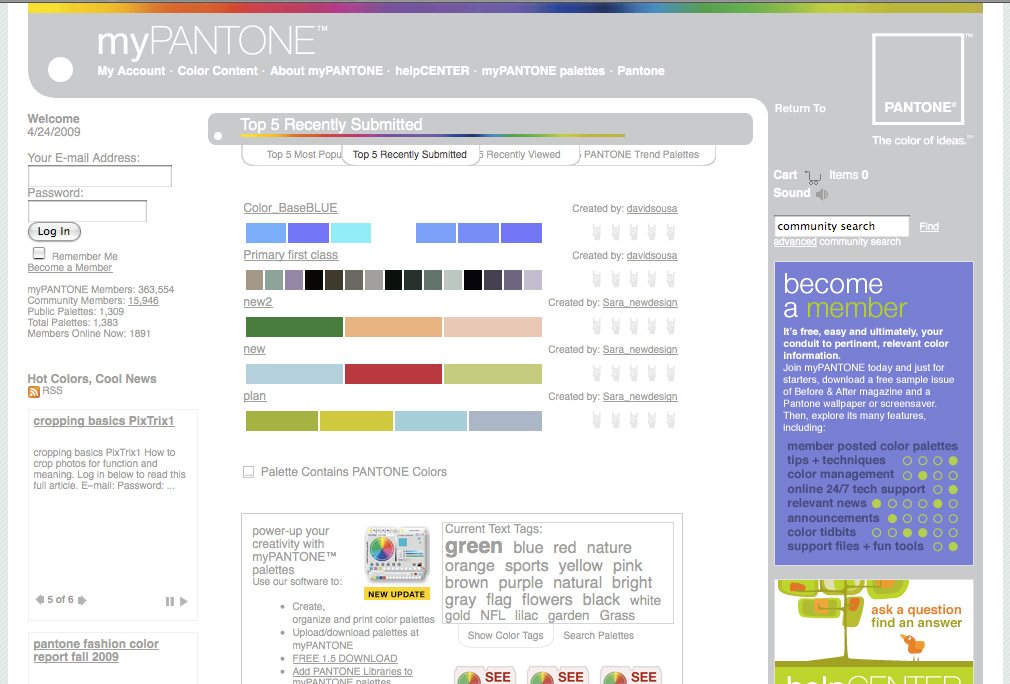The width and height of the screenshot is (1010, 684).
Task: Select the flowers text tag
Action: click(x=547, y=600)
